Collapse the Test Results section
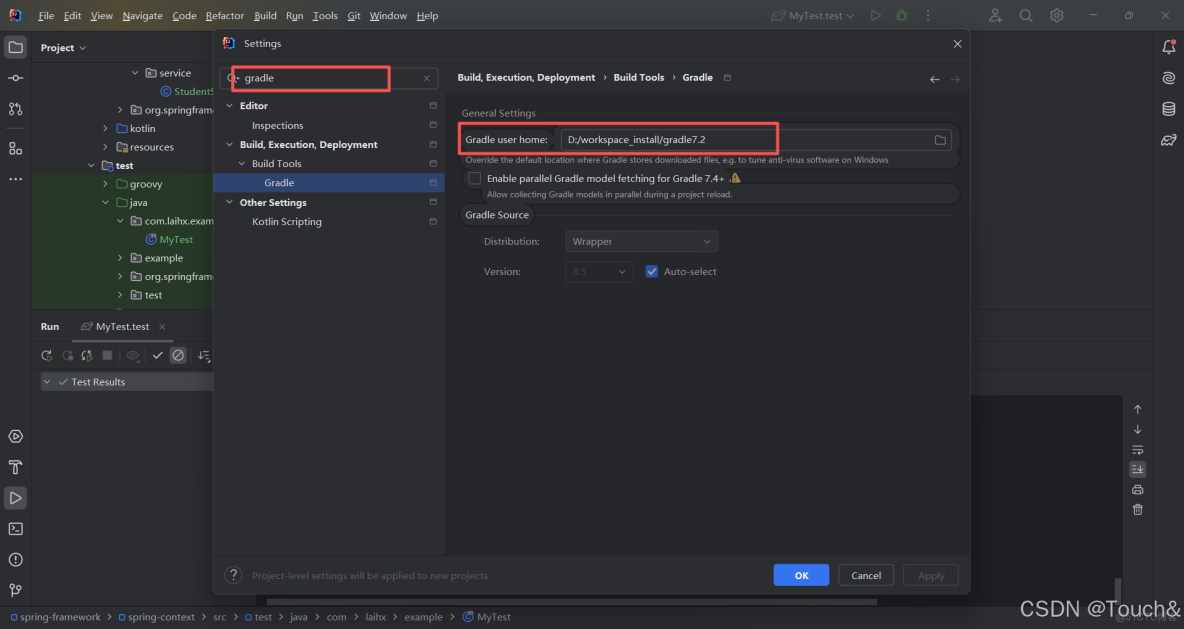This screenshot has height=629, width=1184. pos(46,381)
